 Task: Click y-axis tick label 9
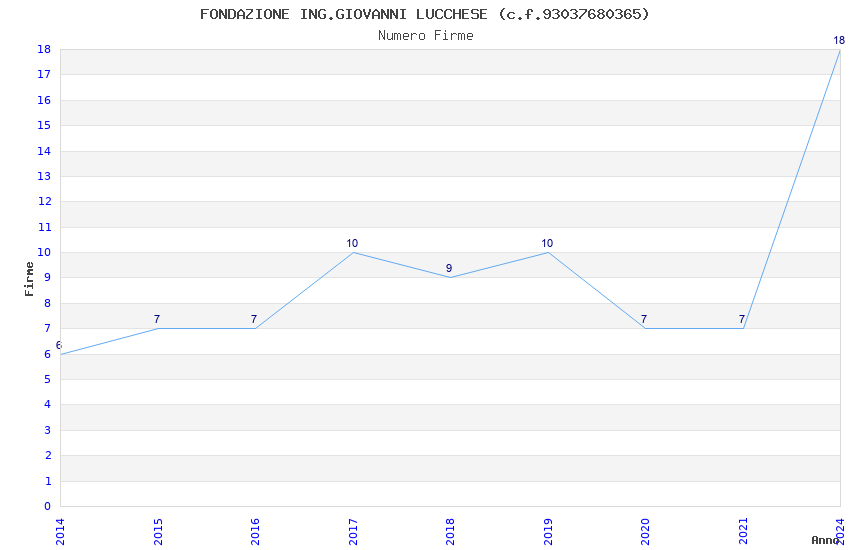pyautogui.click(x=48, y=277)
